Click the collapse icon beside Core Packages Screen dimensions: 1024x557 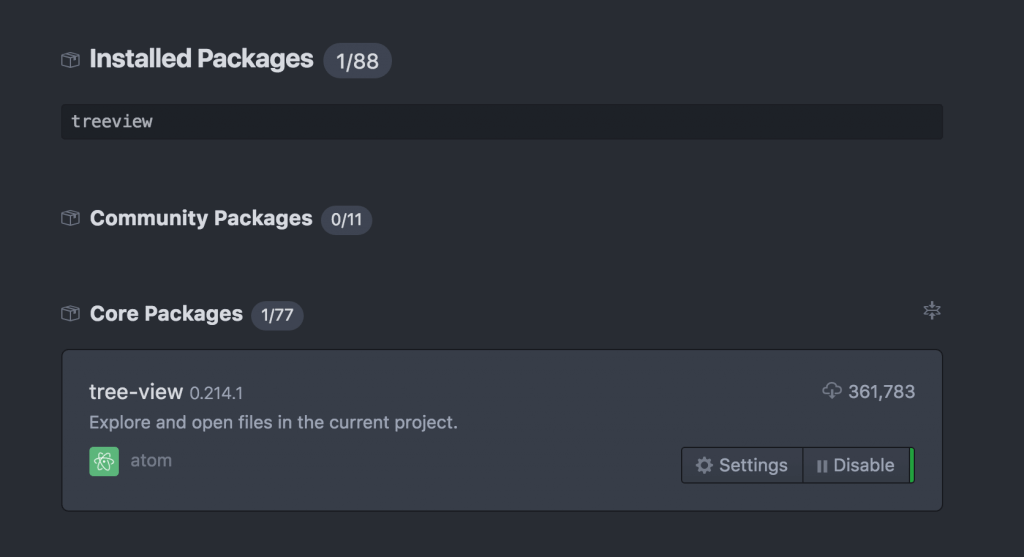click(932, 310)
